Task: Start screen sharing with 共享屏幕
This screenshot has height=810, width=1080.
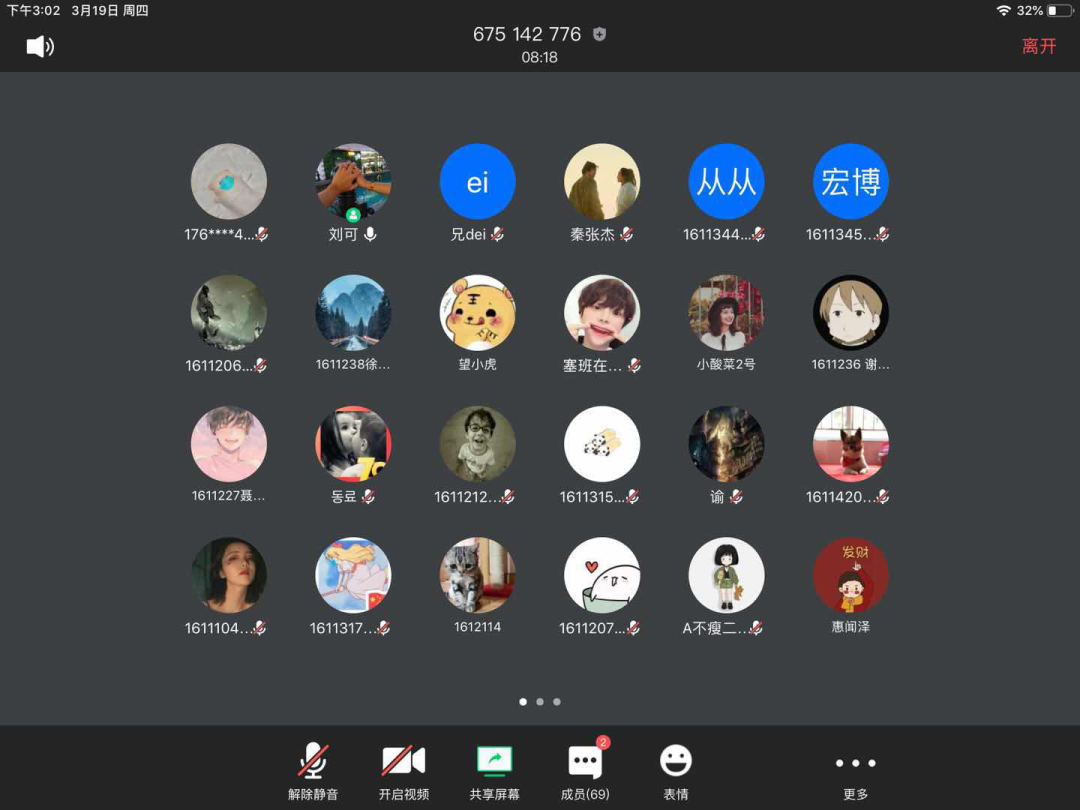Action: tap(494, 771)
